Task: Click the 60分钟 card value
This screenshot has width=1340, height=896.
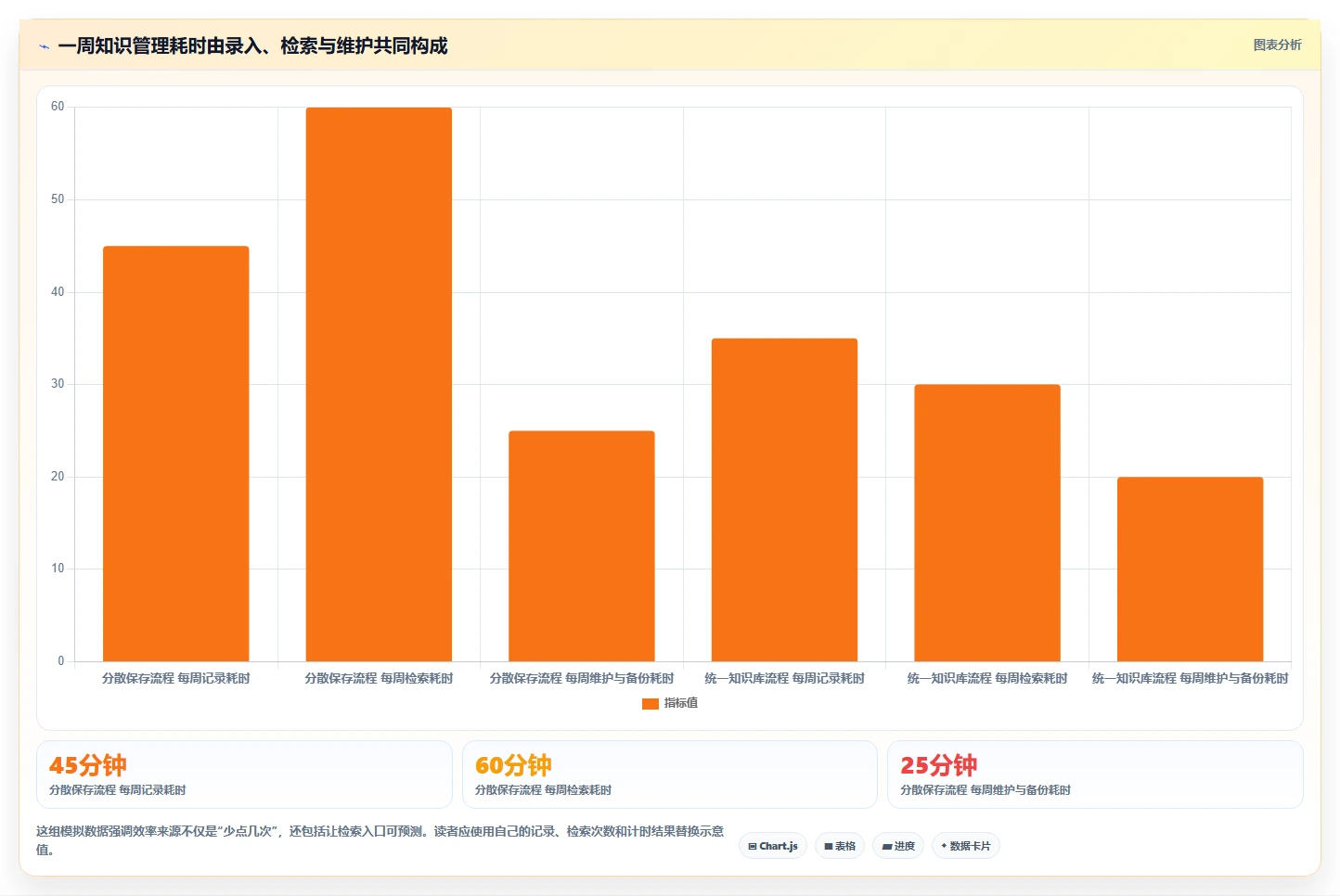Action: click(513, 765)
